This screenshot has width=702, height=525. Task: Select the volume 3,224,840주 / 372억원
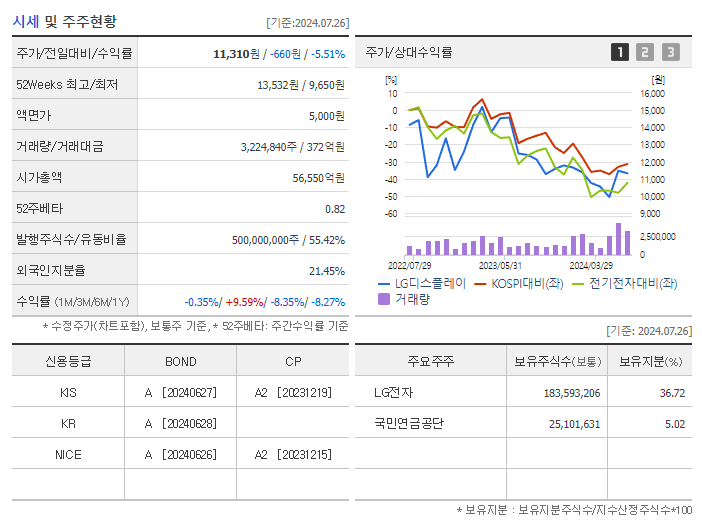(x=292, y=147)
